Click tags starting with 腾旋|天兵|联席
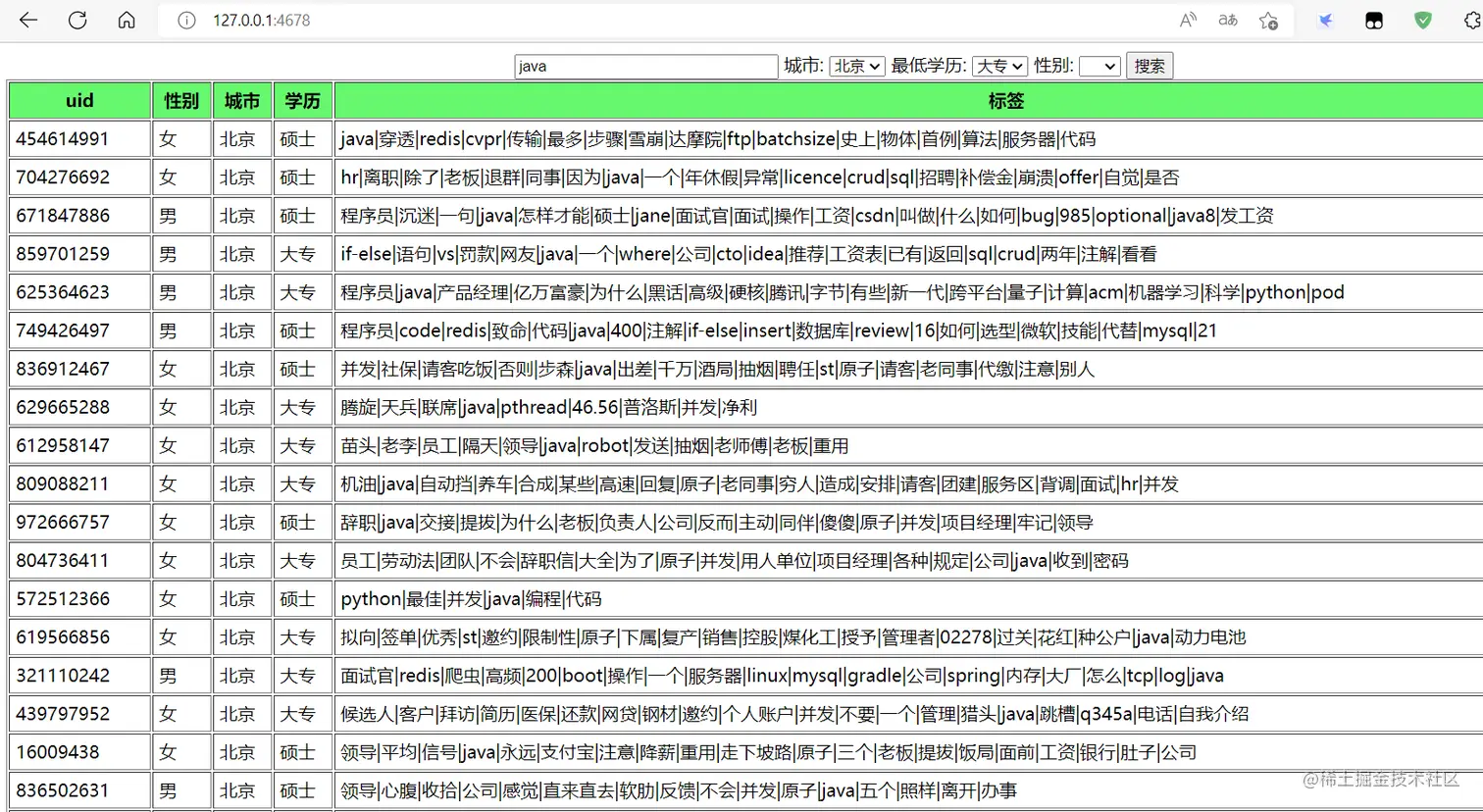1483x812 pixels. (908, 407)
